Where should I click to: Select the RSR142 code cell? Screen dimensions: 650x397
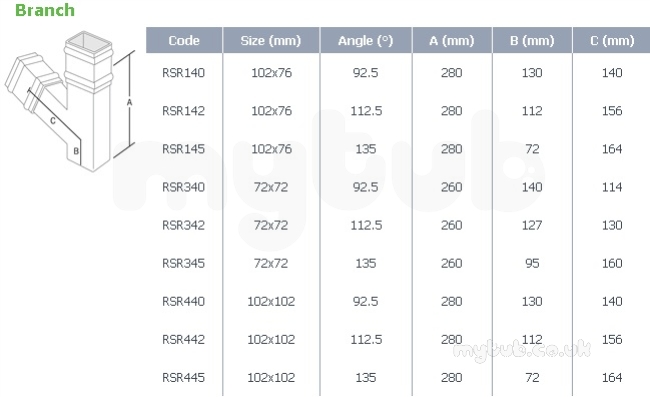[x=184, y=111]
